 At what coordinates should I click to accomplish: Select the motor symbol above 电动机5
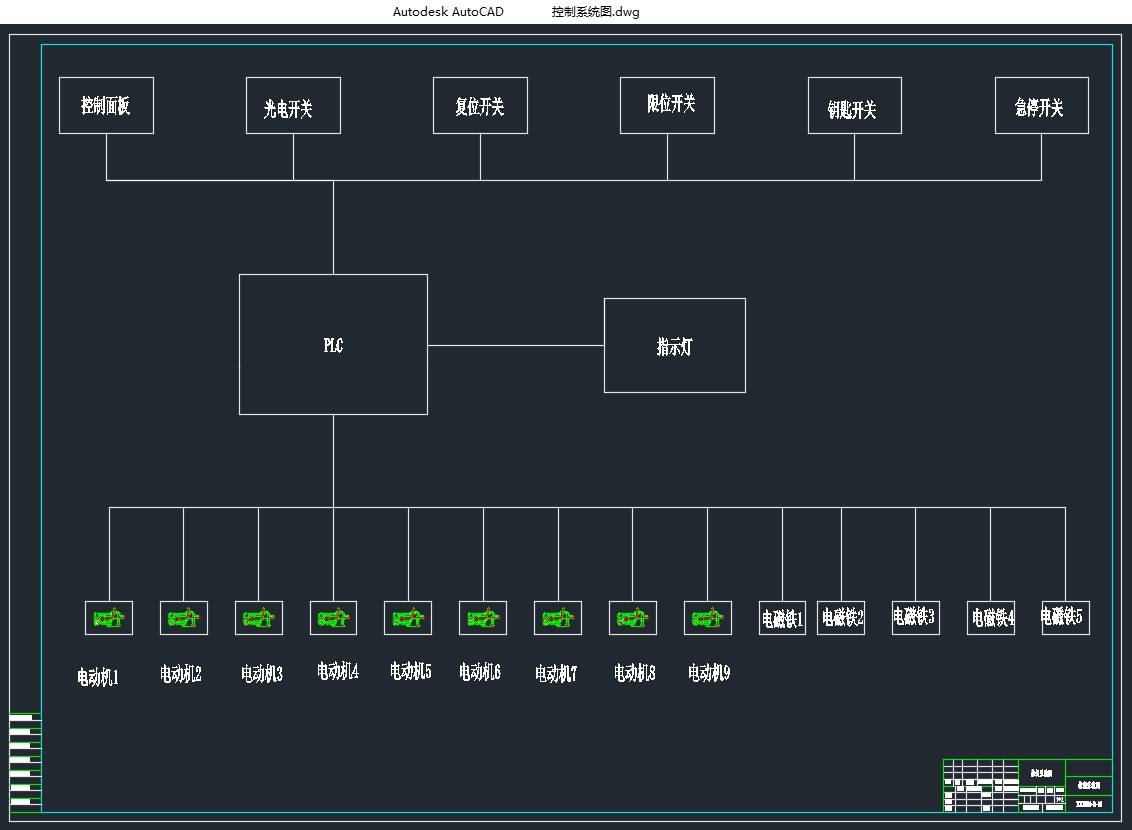(x=408, y=618)
